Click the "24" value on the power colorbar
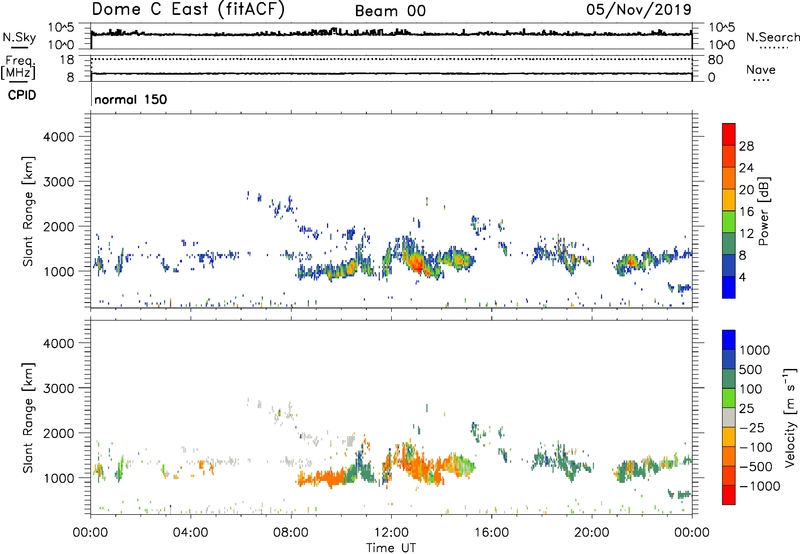Screen dimensions: 800x554 (x=746, y=168)
